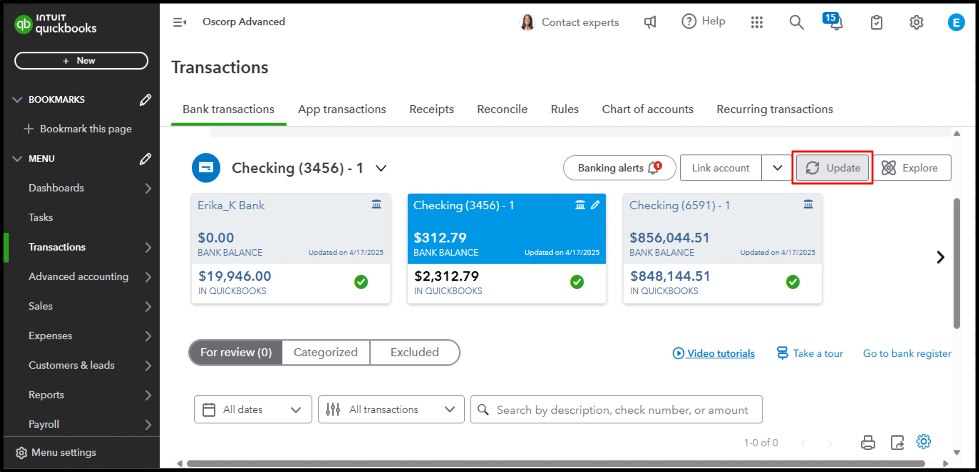The height and width of the screenshot is (472, 979).
Task: Open the notifications bell icon
Action: tap(834, 23)
